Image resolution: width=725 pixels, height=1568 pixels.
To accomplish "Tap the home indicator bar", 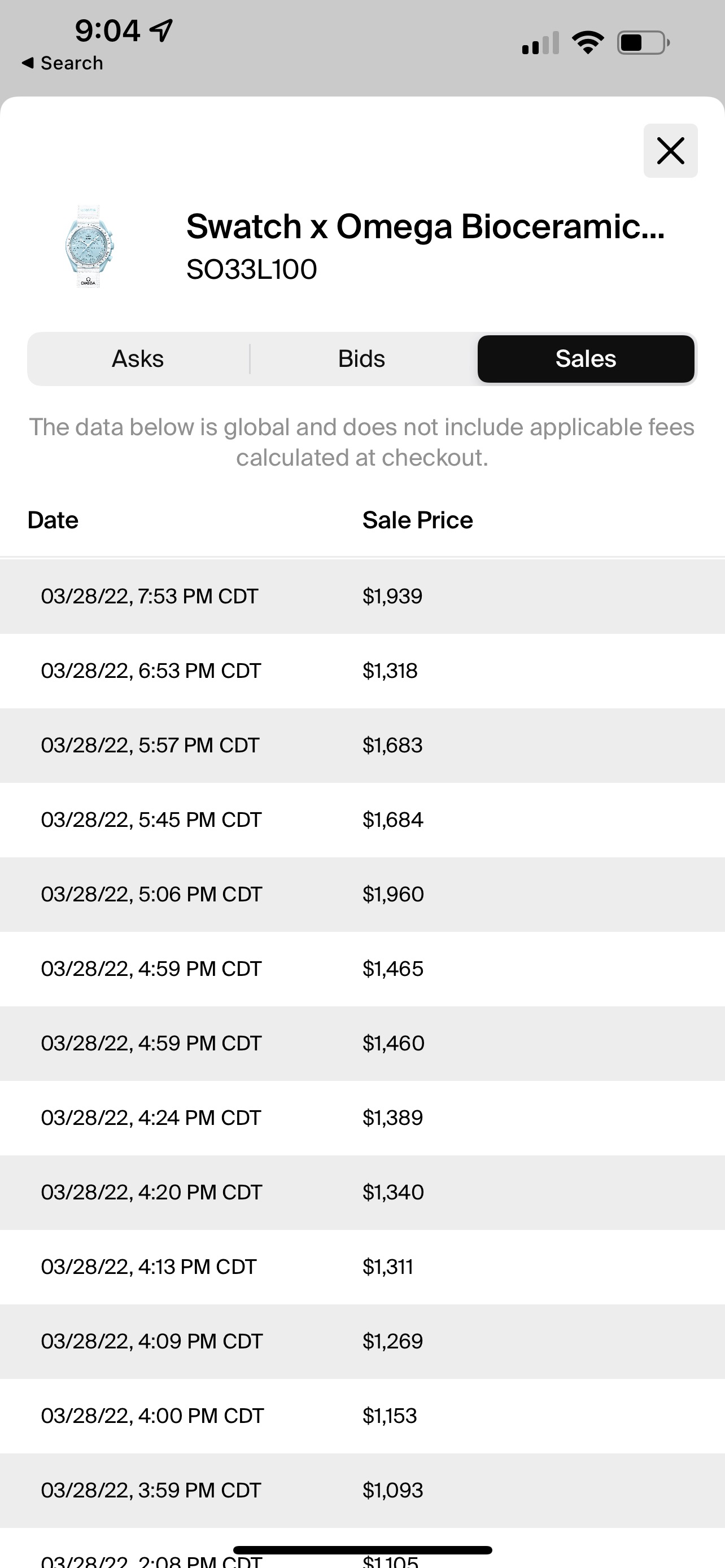I will [362, 1550].
